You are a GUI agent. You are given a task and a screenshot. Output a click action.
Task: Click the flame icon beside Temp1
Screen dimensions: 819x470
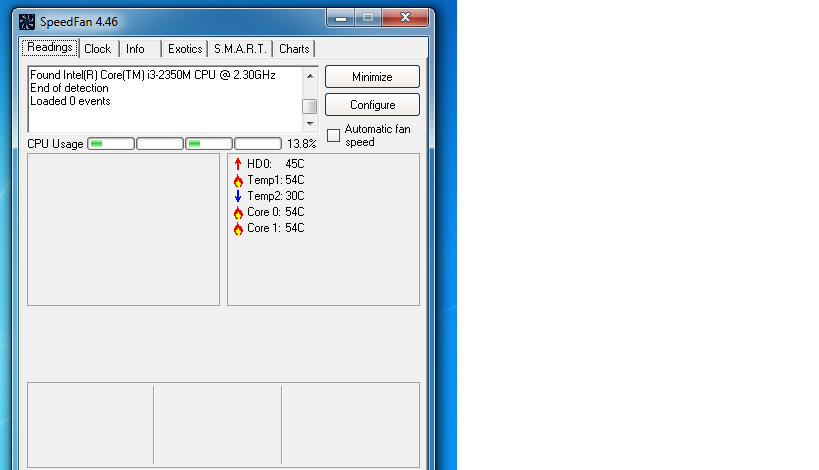[x=238, y=181]
